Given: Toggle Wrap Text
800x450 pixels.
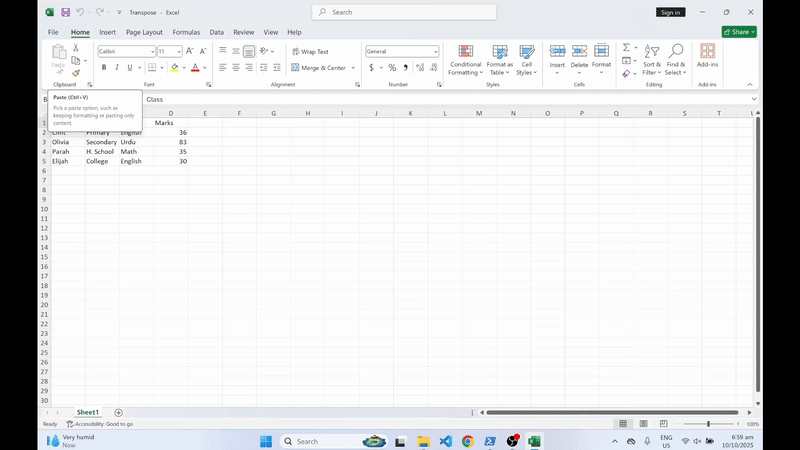Looking at the screenshot, I should (310, 52).
